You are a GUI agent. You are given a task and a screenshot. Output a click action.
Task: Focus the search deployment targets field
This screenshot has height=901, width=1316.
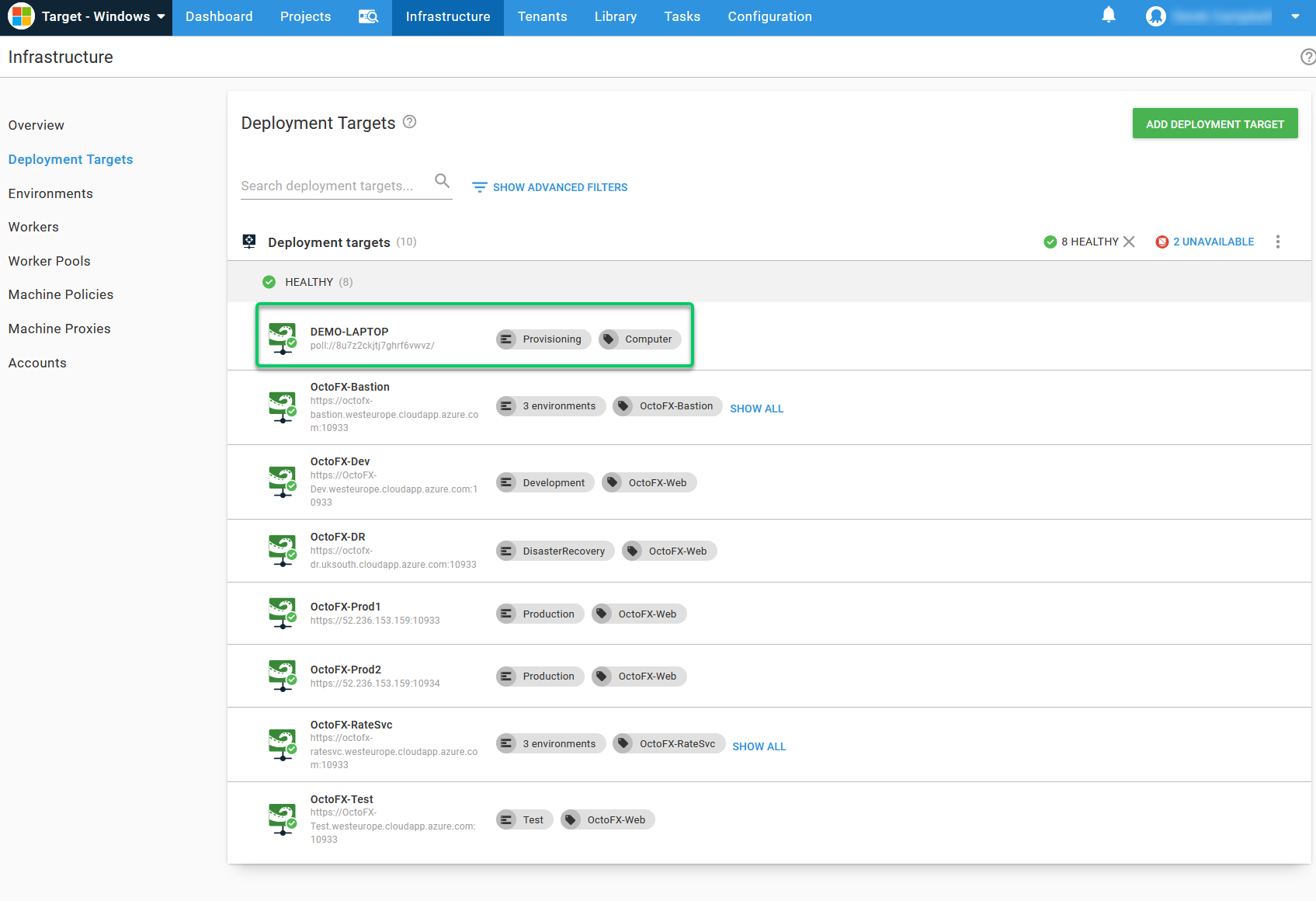334,186
